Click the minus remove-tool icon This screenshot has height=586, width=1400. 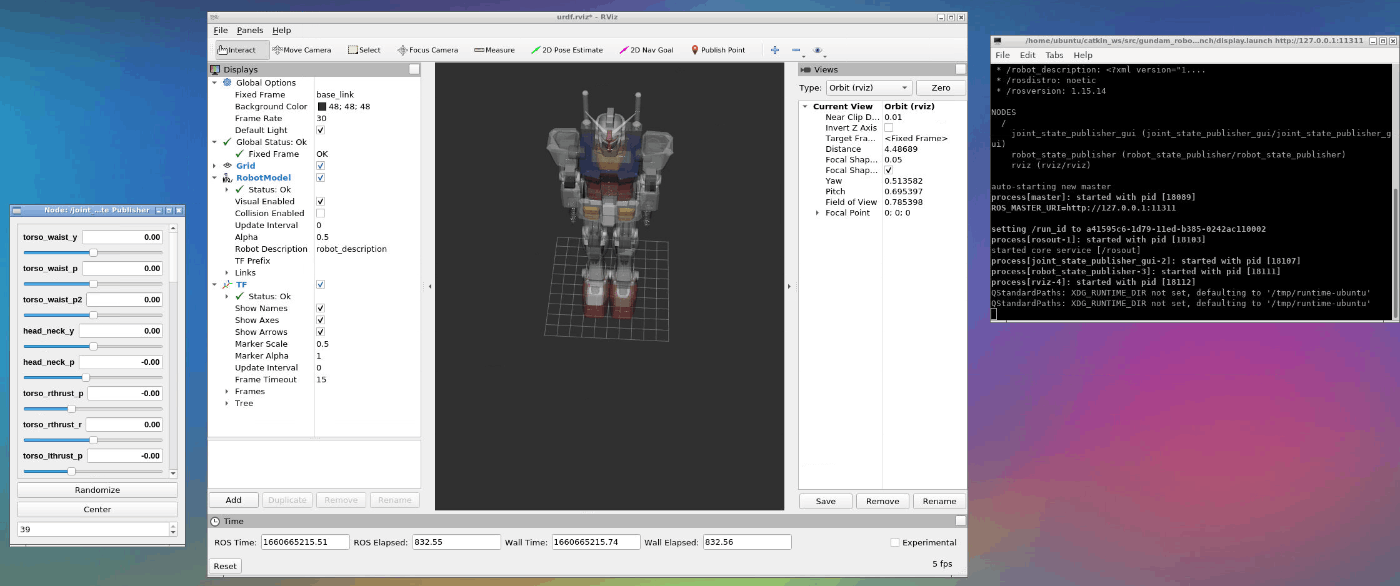pyautogui.click(x=796, y=50)
